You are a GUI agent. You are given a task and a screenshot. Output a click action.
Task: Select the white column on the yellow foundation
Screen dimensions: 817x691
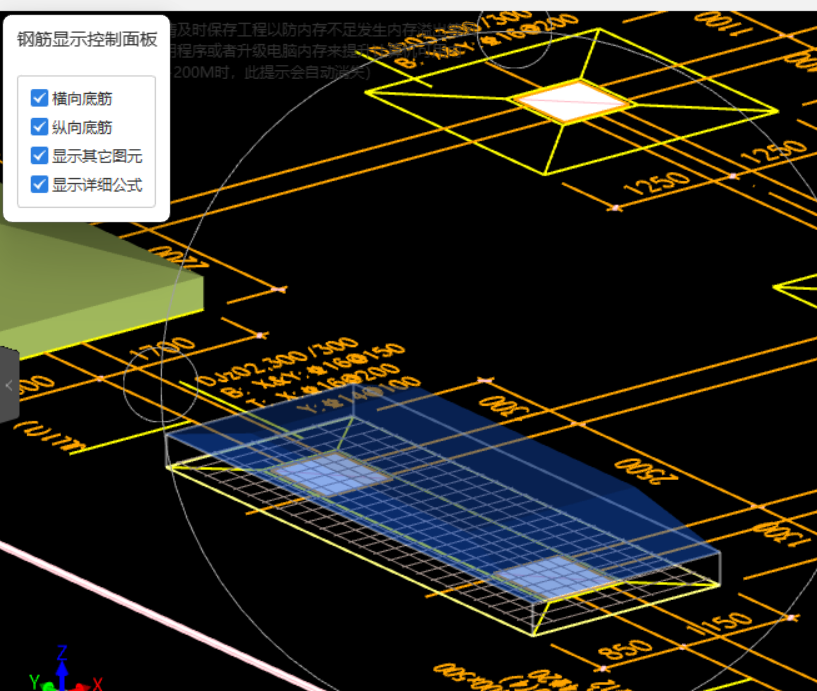click(x=572, y=101)
